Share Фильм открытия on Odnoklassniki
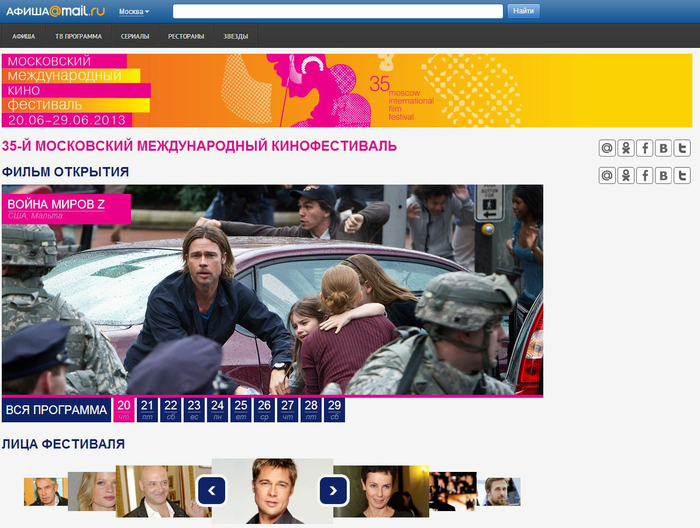Viewport: 700px width, 528px height. (626, 175)
